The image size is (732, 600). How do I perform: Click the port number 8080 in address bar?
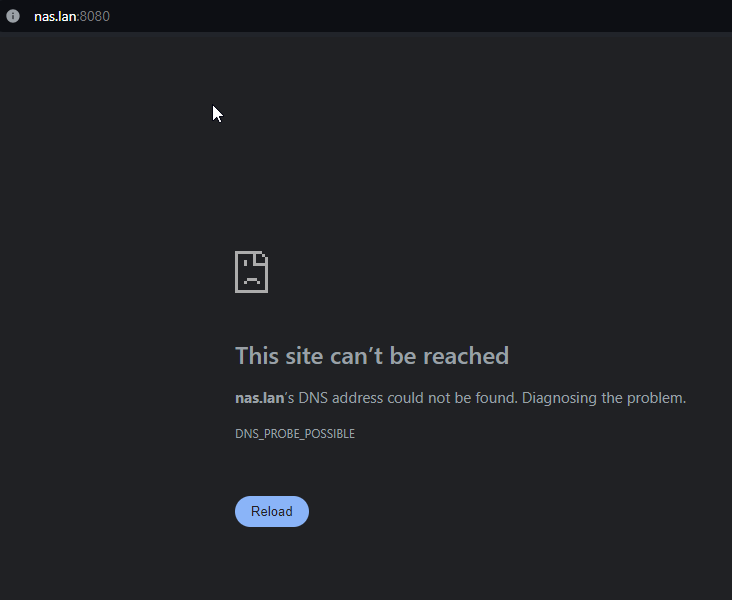[95, 16]
